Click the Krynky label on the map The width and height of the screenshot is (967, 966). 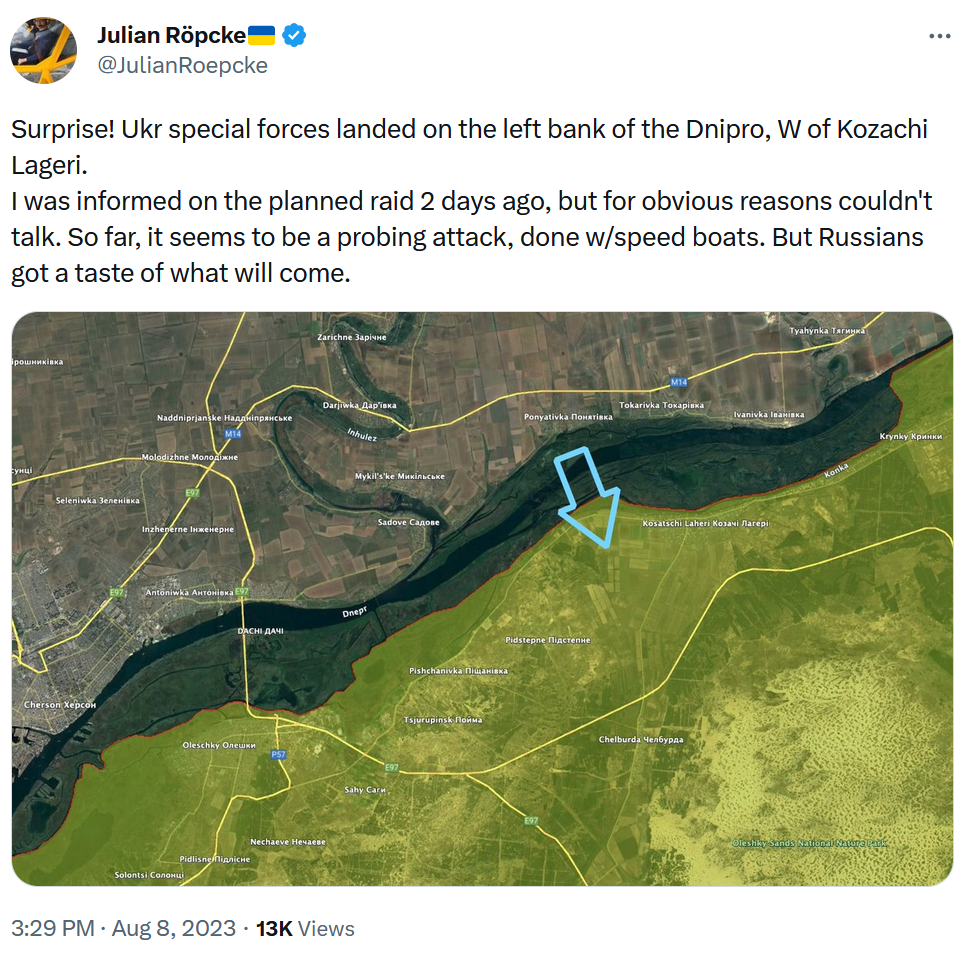(x=910, y=437)
